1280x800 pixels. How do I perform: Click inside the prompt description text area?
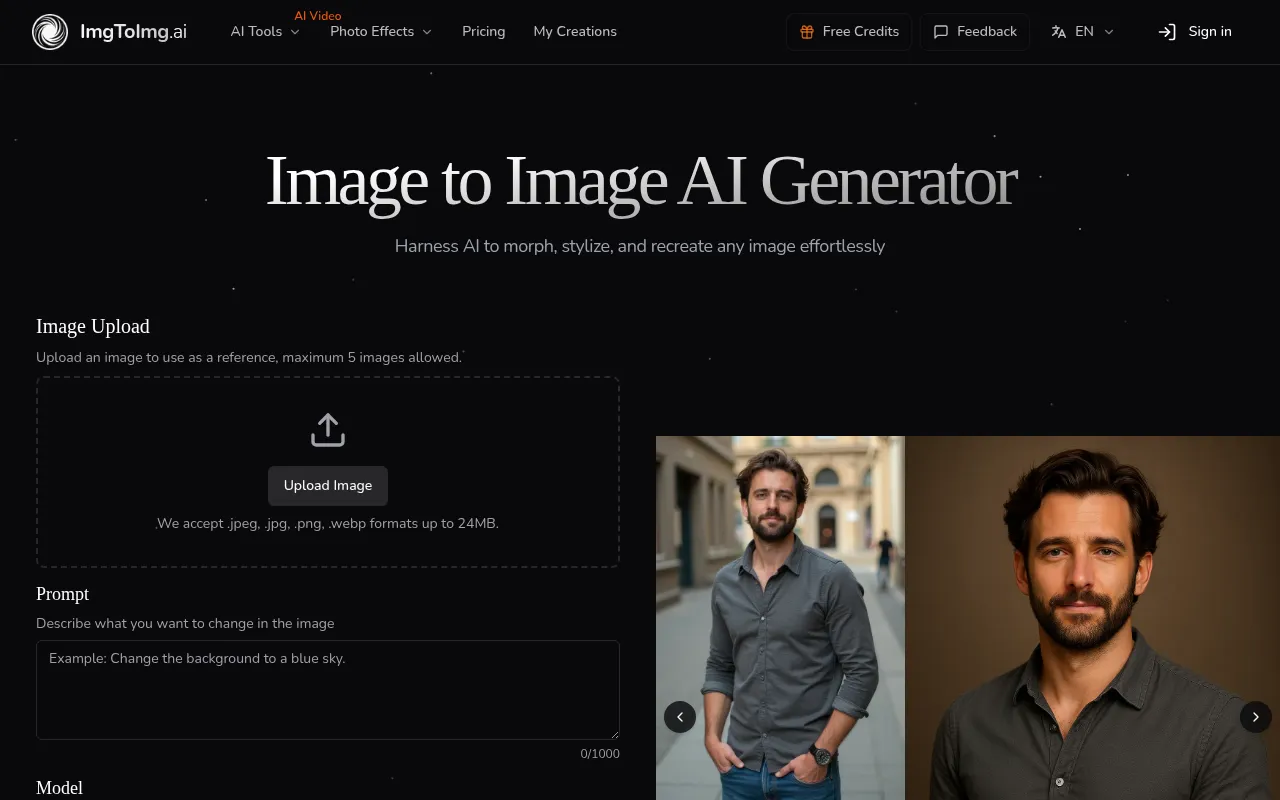(327, 690)
